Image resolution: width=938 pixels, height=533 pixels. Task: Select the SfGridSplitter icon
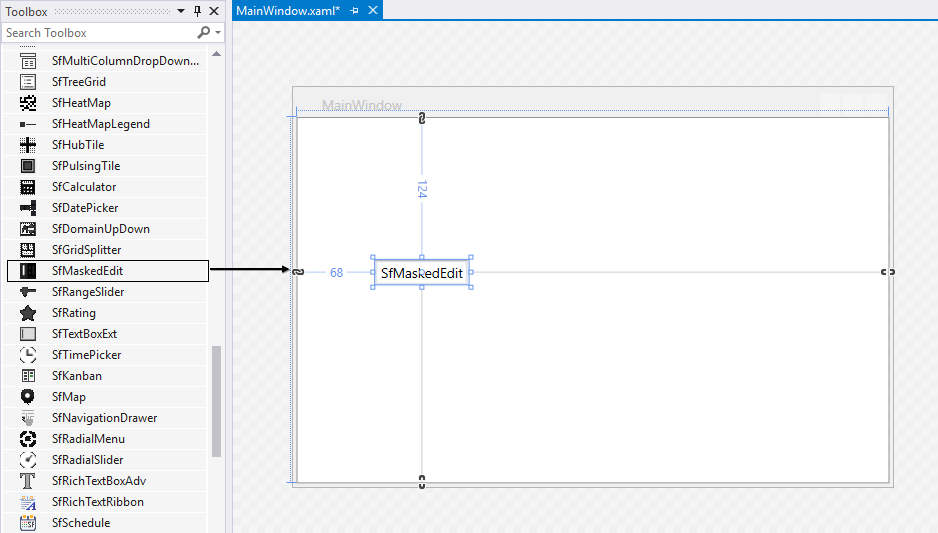(x=28, y=250)
